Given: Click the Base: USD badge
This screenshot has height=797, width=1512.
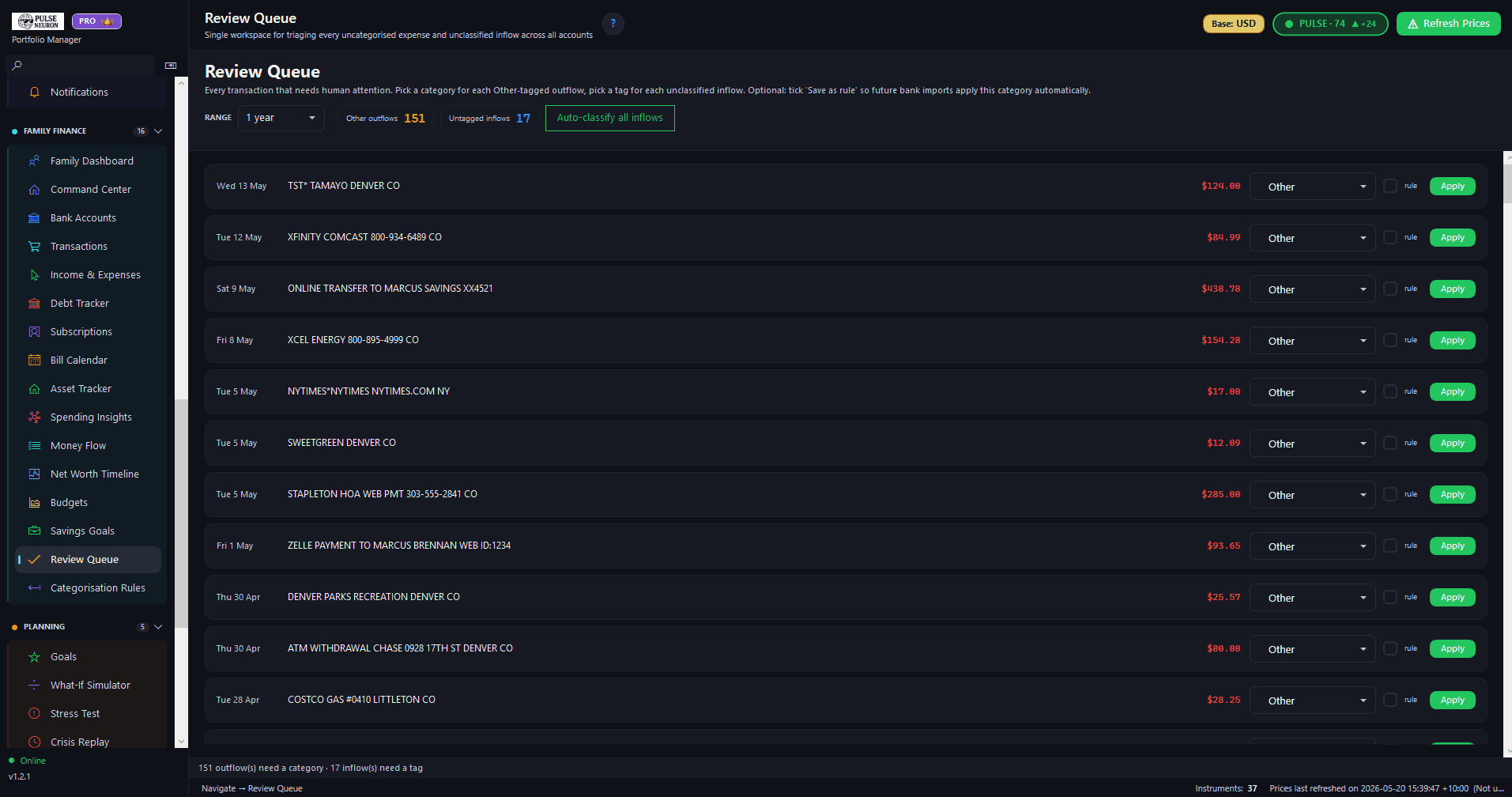Looking at the screenshot, I should coord(1234,24).
